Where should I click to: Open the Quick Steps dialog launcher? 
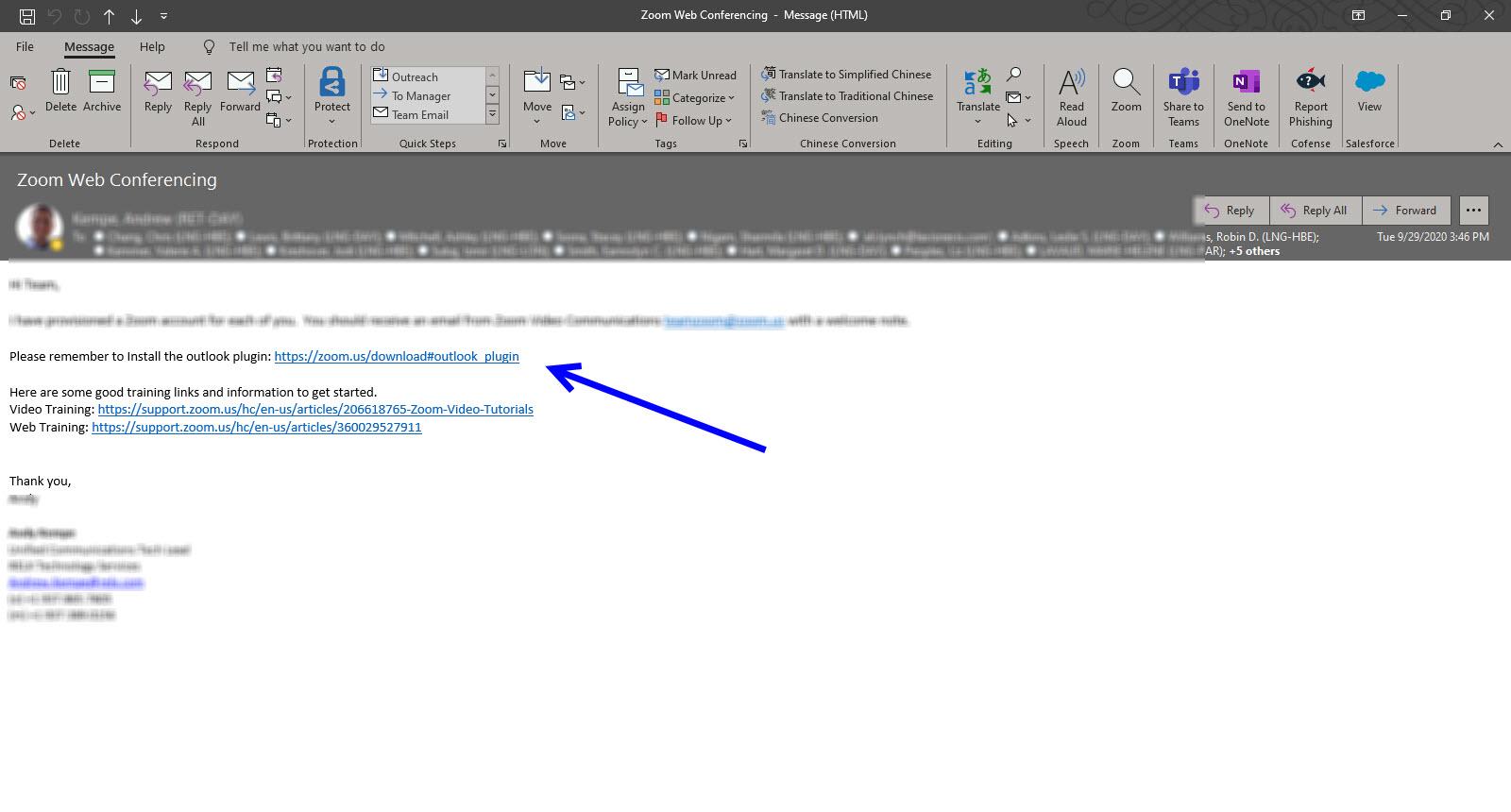click(x=502, y=144)
